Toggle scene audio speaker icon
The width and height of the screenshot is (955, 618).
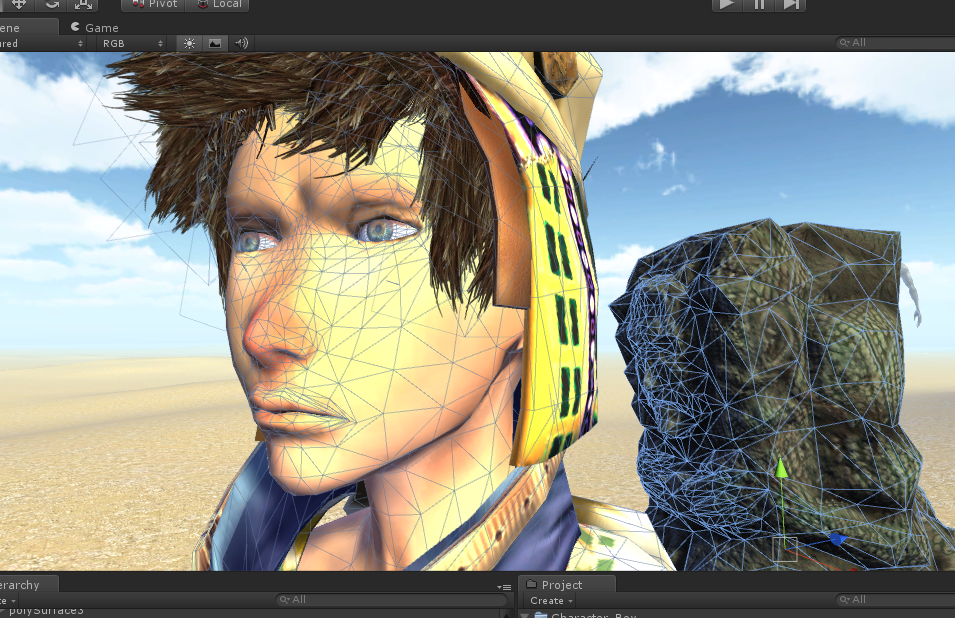(241, 43)
